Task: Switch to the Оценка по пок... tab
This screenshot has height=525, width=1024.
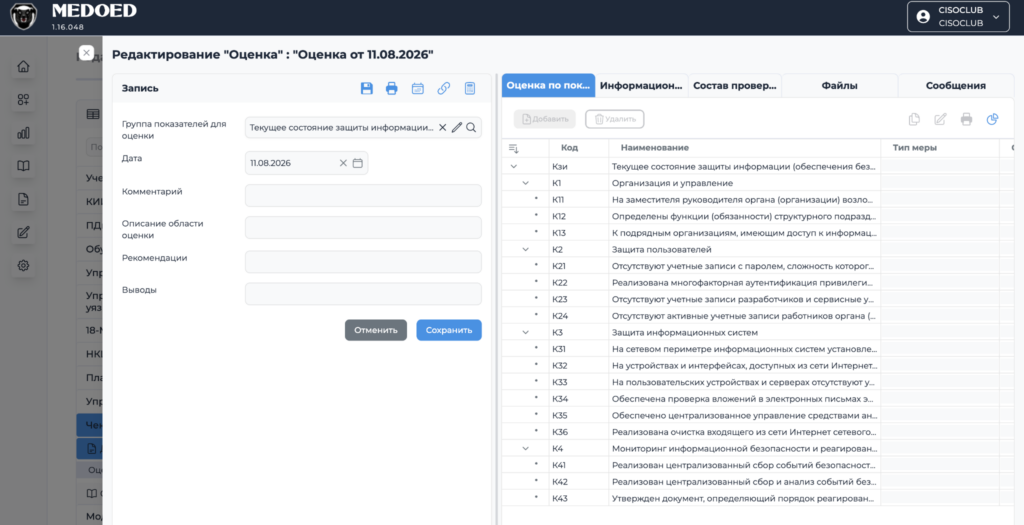Action: [549, 86]
